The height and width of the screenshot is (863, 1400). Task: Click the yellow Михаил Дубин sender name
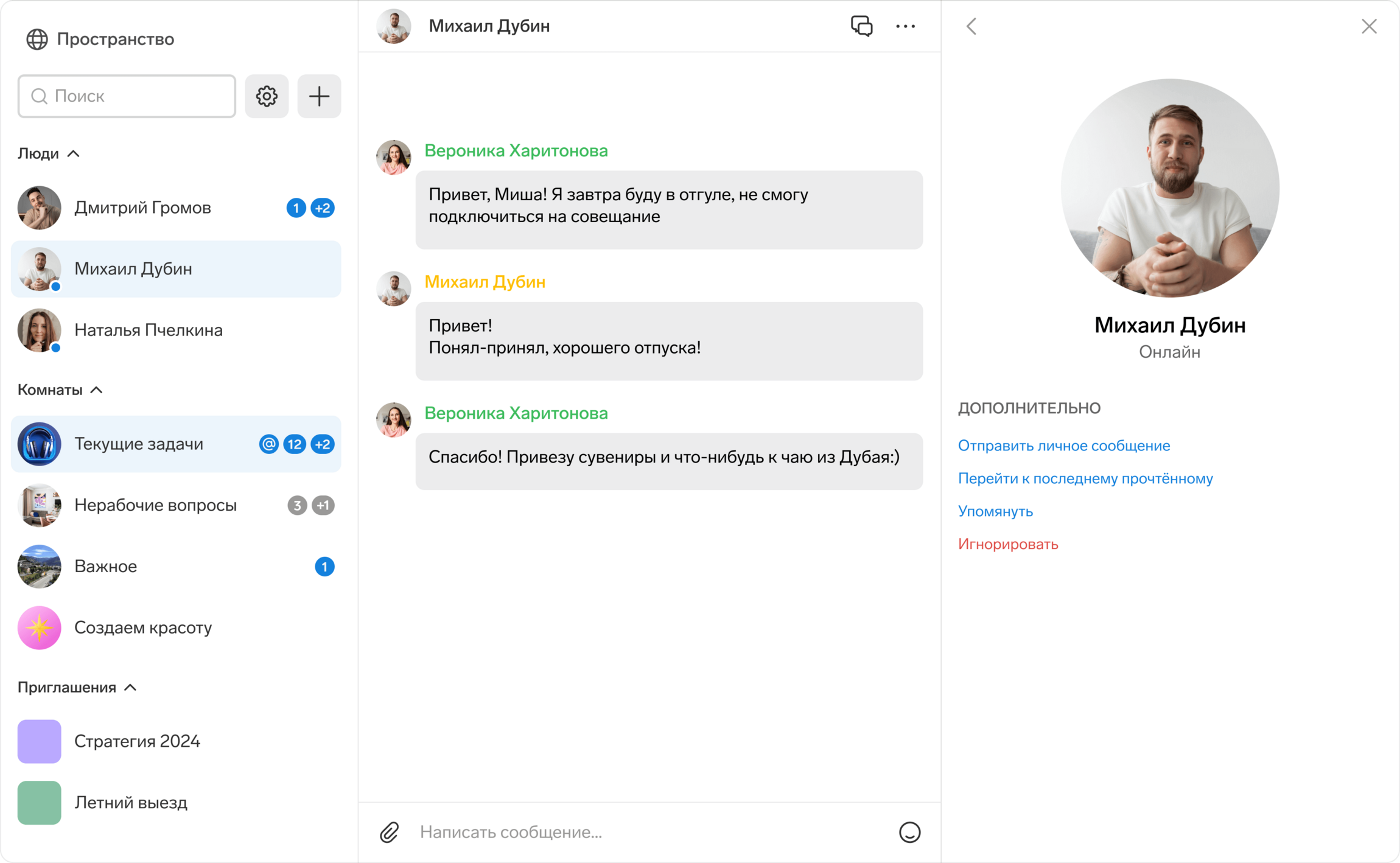(x=485, y=282)
